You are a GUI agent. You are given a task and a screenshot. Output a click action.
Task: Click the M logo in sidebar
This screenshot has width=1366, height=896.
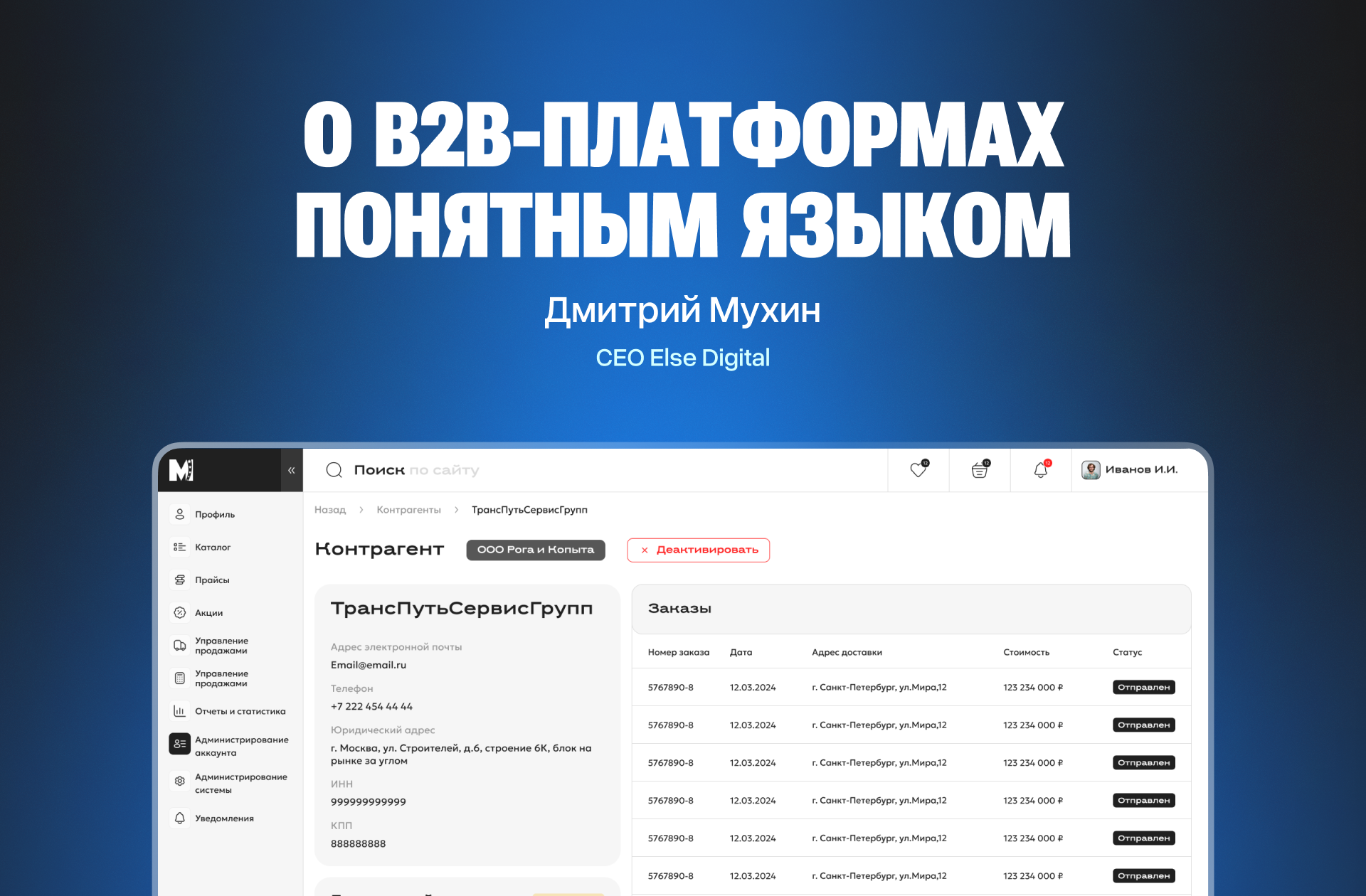click(181, 470)
